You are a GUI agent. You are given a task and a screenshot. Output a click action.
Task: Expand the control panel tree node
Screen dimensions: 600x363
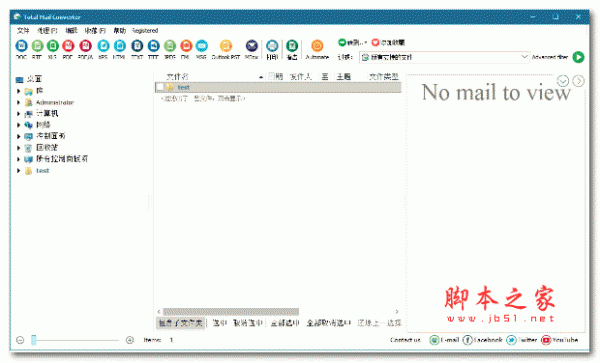[x=18, y=136]
